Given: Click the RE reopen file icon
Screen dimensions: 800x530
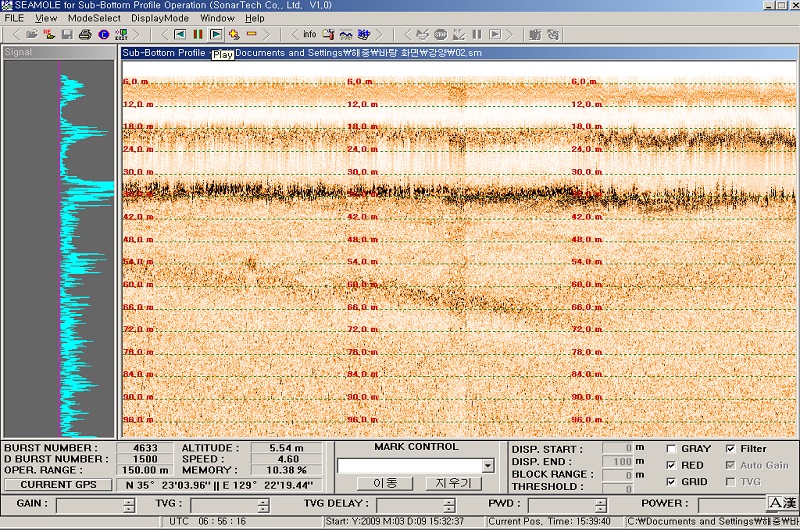Looking at the screenshot, I should pyautogui.click(x=49, y=34).
